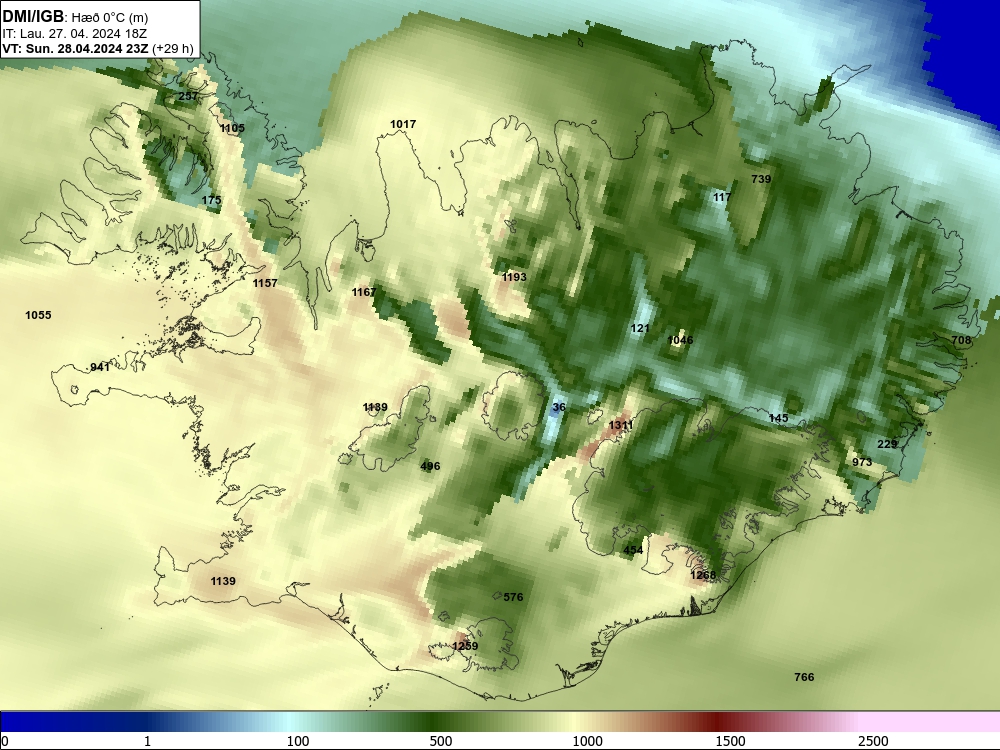The width and height of the screenshot is (1000, 750).
Task: Click the map value 1139
Action: pos(223,581)
